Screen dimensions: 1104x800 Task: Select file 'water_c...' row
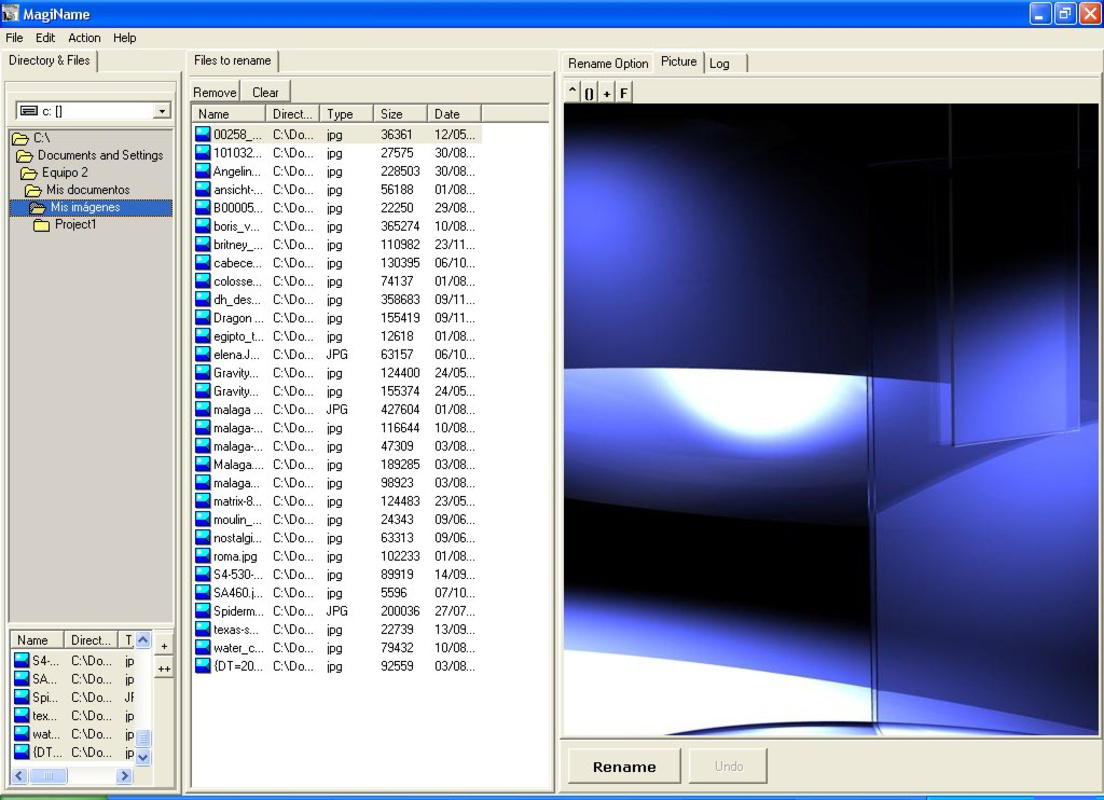click(x=338, y=647)
